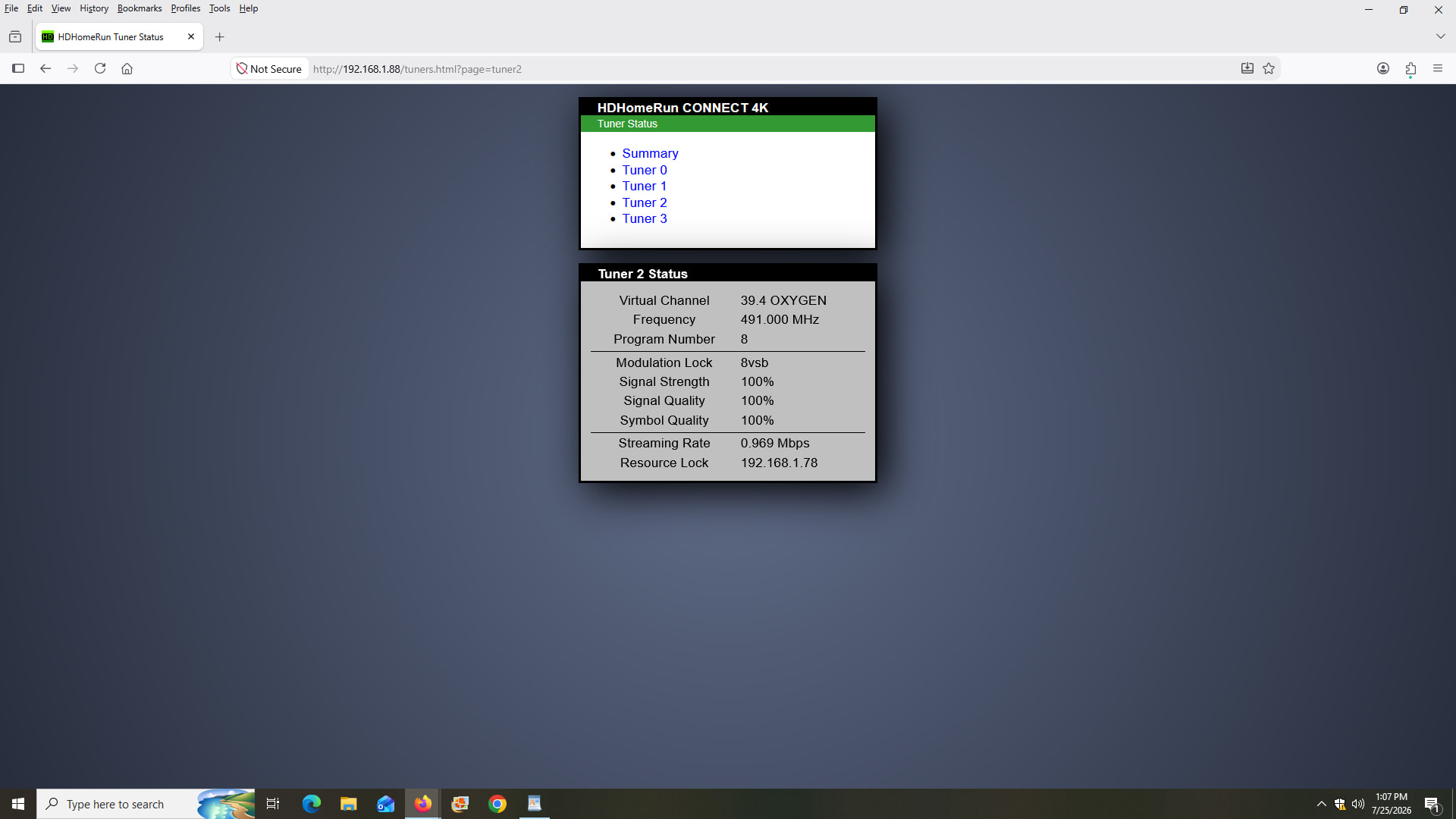Click the forward navigation arrow
This screenshot has width=1456, height=819.
click(73, 68)
